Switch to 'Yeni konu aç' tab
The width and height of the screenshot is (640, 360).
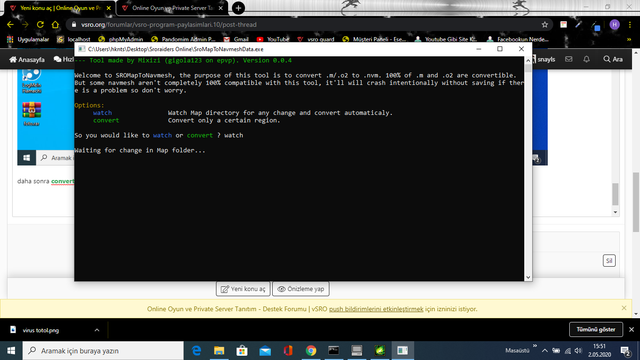tap(60, 8)
